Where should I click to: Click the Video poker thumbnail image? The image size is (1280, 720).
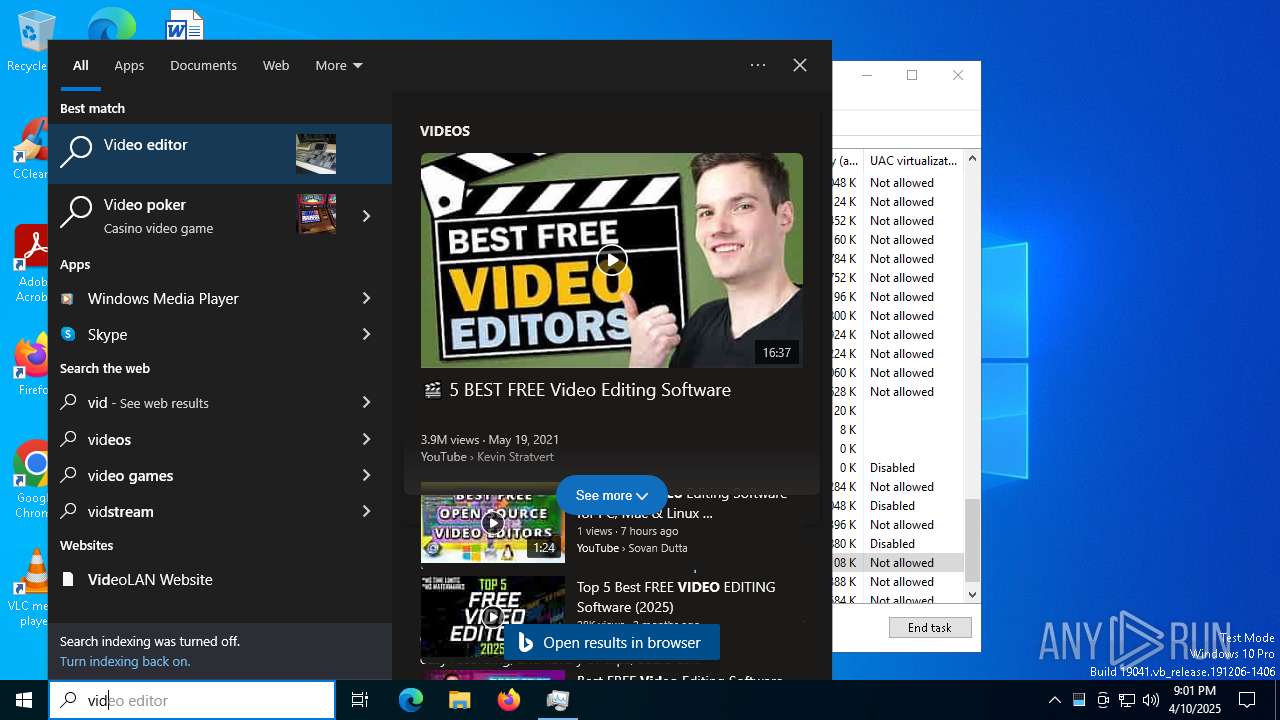(316, 214)
